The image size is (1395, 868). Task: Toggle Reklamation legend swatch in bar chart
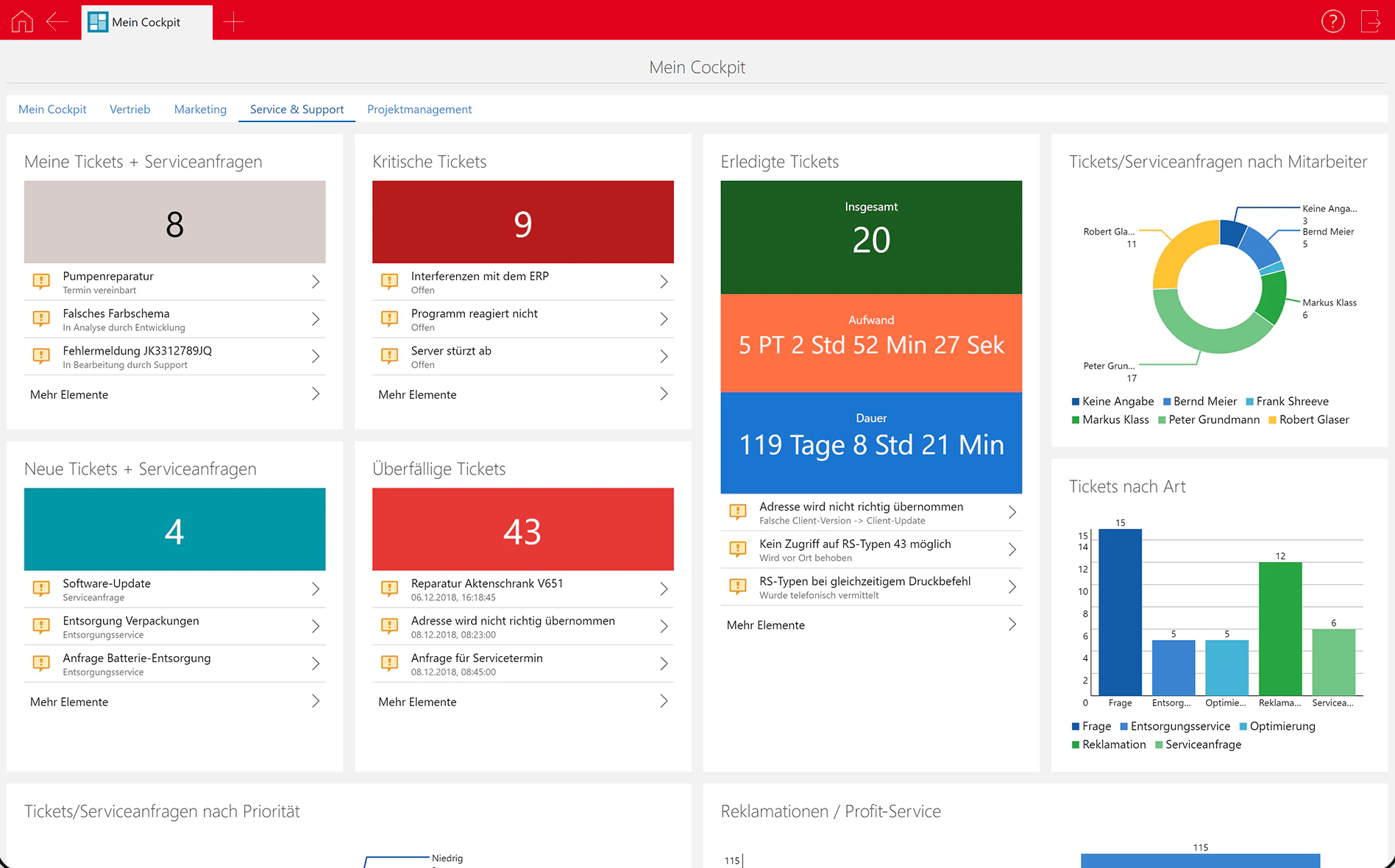[x=1076, y=745]
